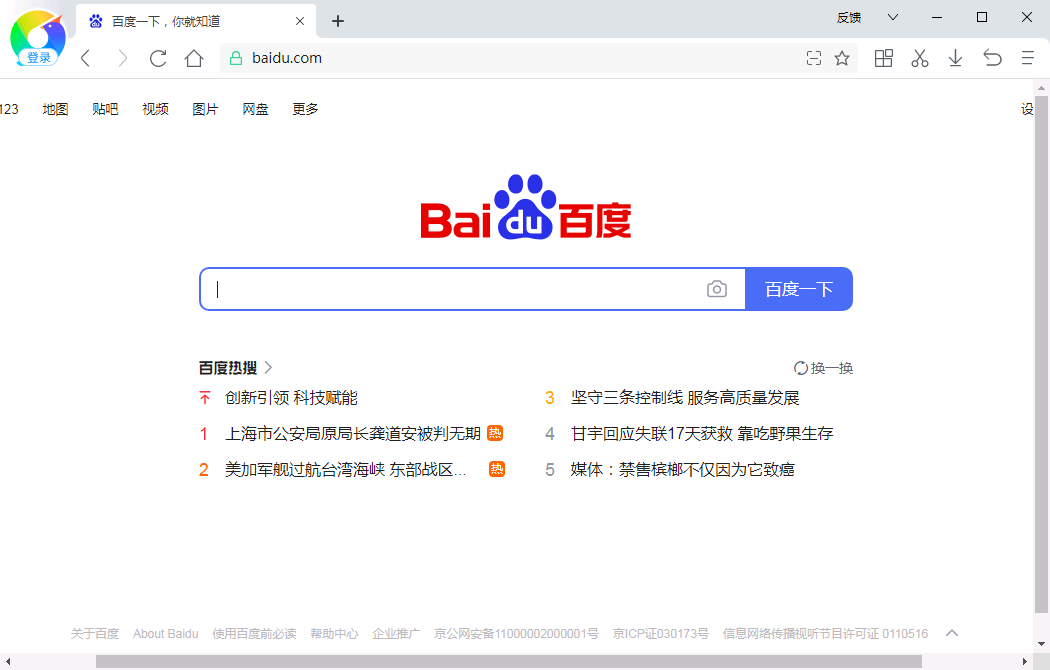Open 视频 in top navigation
The height and width of the screenshot is (670, 1050).
[x=155, y=109]
